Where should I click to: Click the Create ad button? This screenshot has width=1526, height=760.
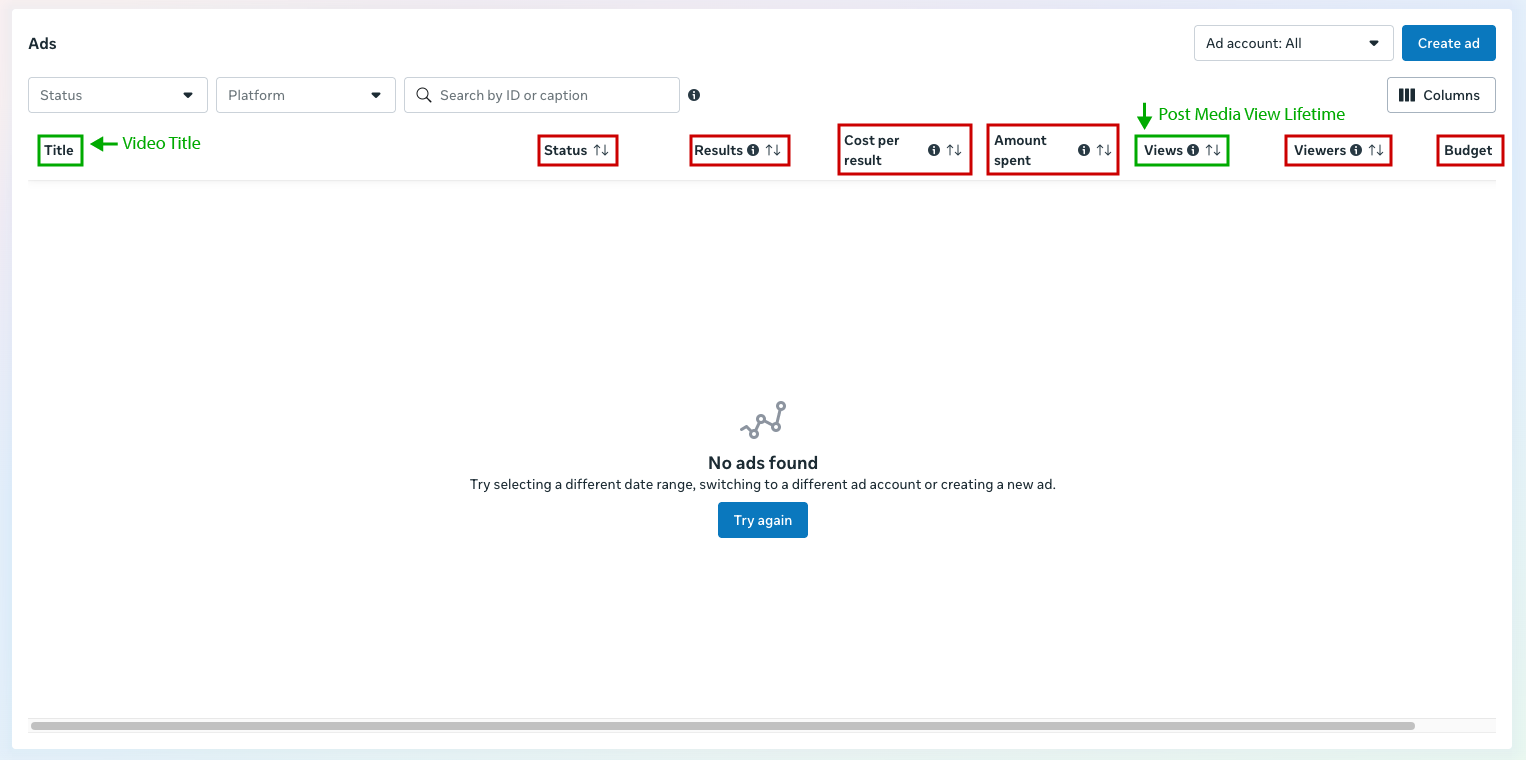[1448, 43]
